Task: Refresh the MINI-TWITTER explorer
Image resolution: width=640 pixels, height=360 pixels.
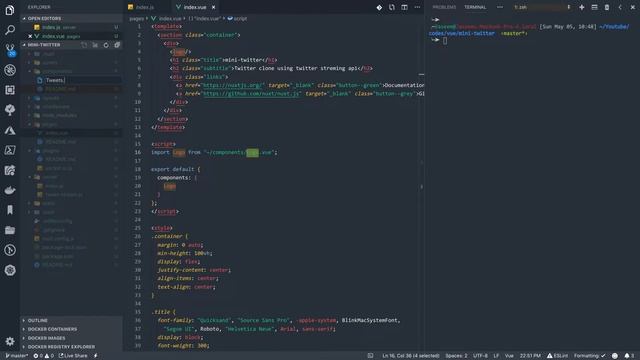Action: pyautogui.click(x=106, y=45)
